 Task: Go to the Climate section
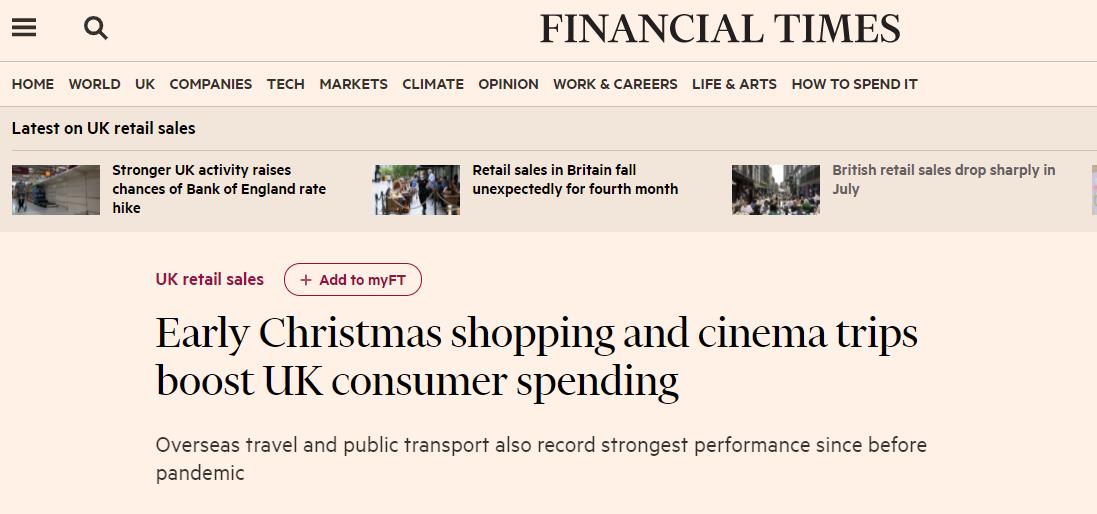[433, 84]
